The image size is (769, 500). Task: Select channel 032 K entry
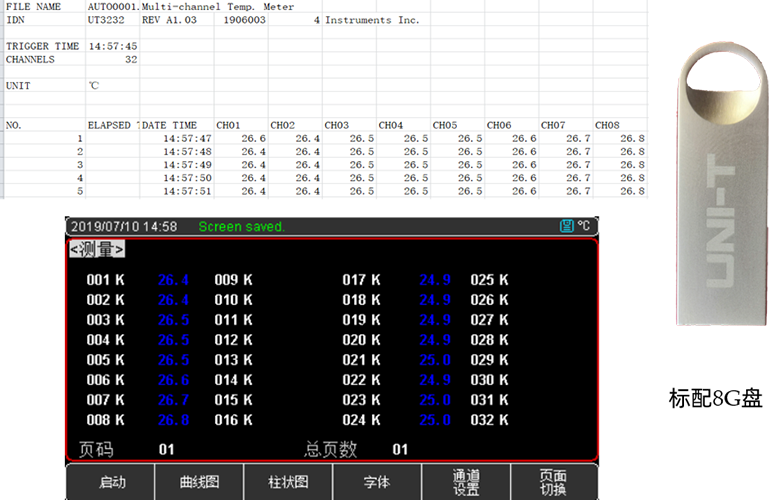tap(490, 420)
